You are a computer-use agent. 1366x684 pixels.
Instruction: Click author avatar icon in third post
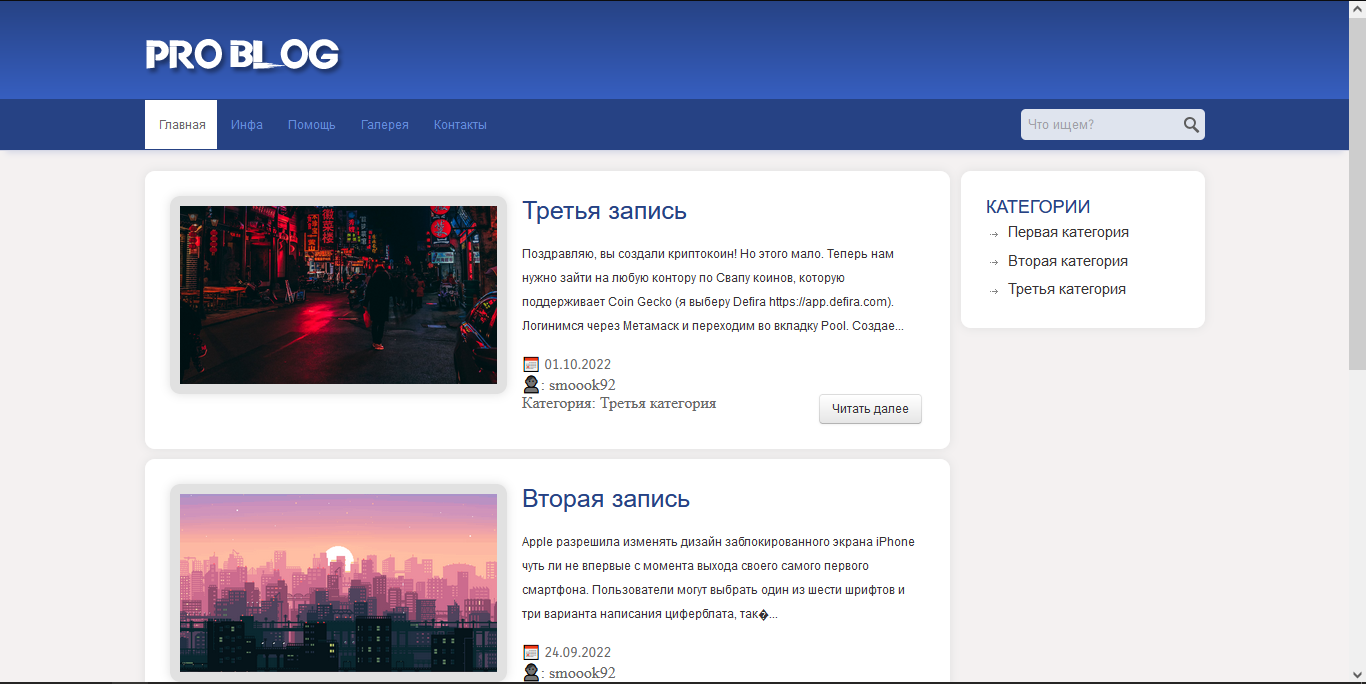tap(531, 385)
